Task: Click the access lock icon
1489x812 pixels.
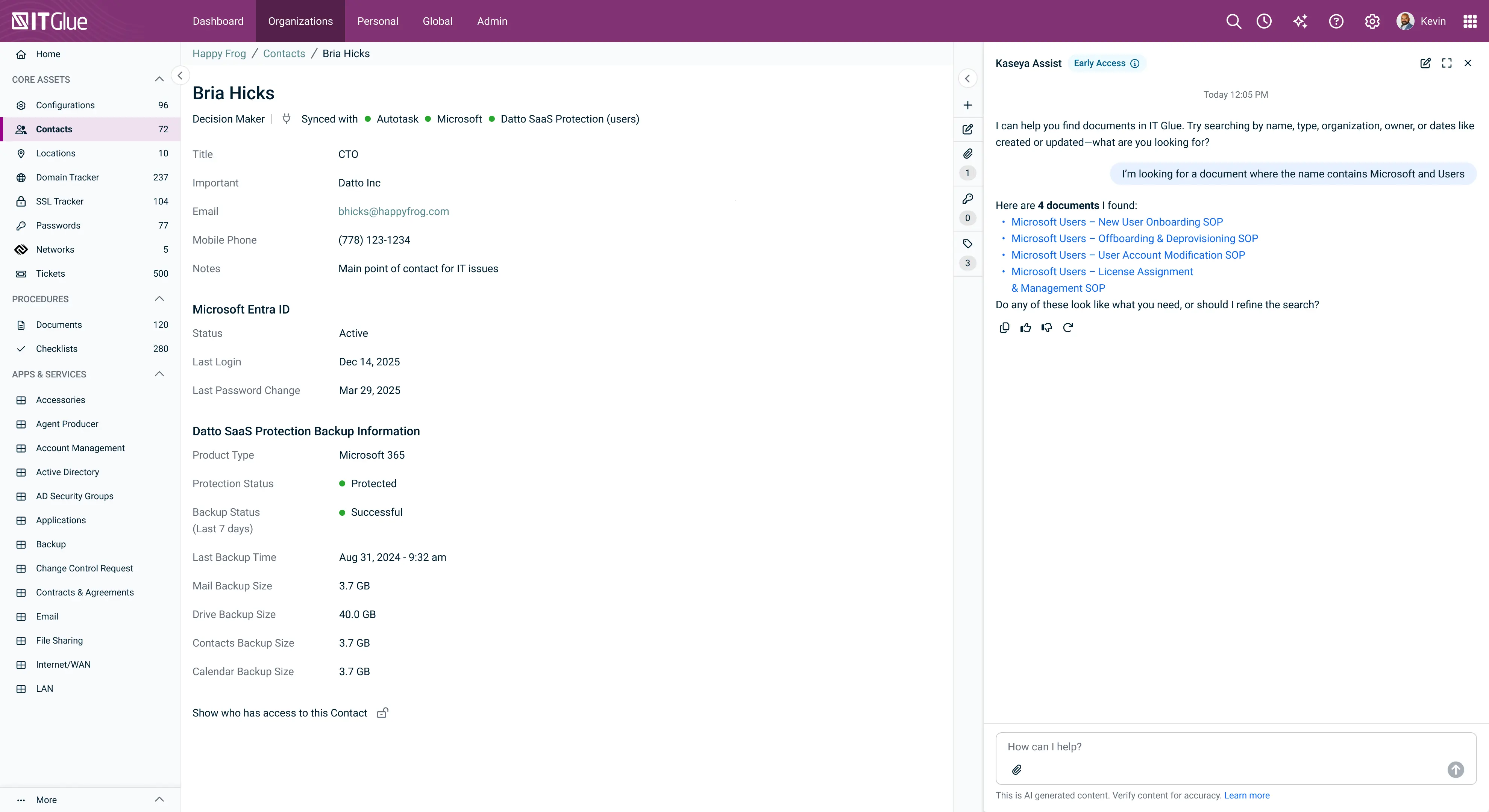Action: 383,713
